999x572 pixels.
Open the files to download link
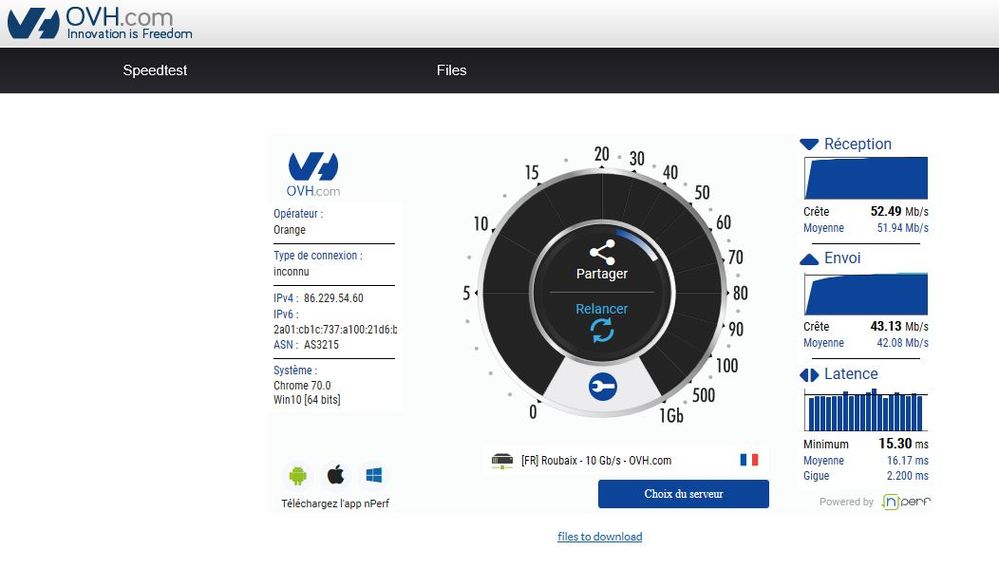[x=600, y=536]
